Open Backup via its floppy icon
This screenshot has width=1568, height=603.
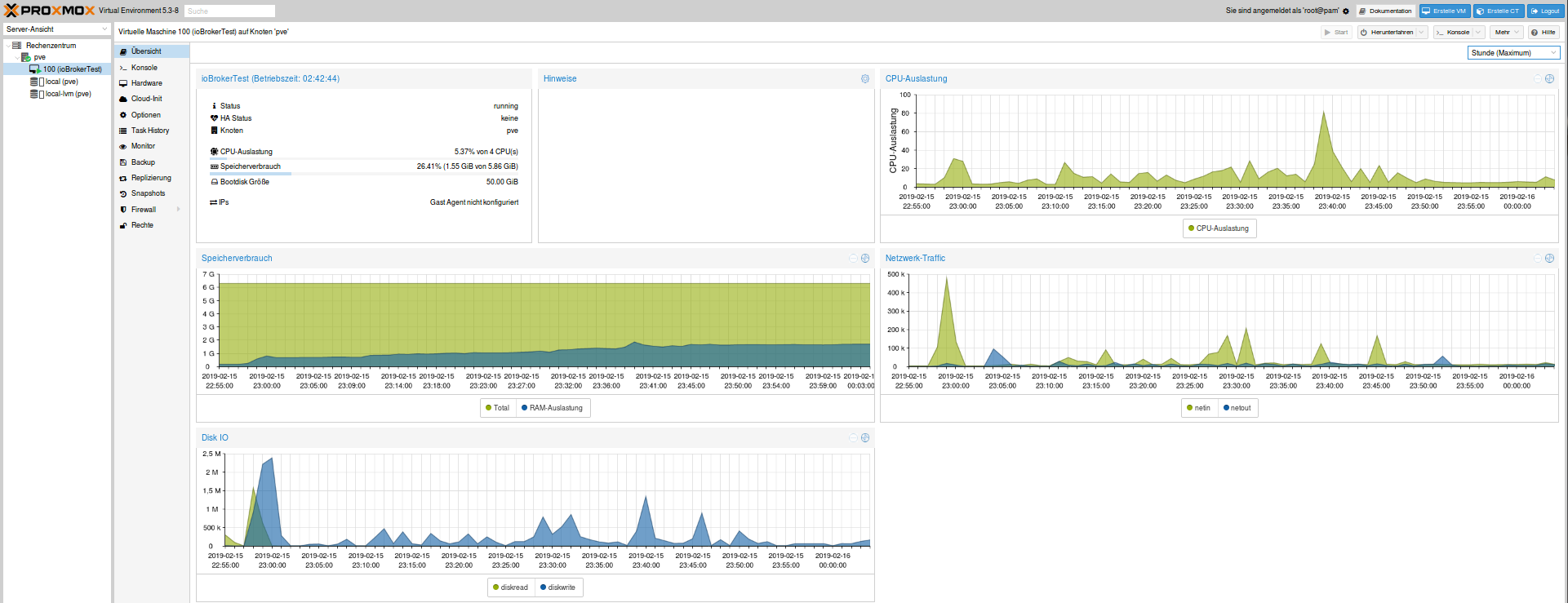coord(123,162)
